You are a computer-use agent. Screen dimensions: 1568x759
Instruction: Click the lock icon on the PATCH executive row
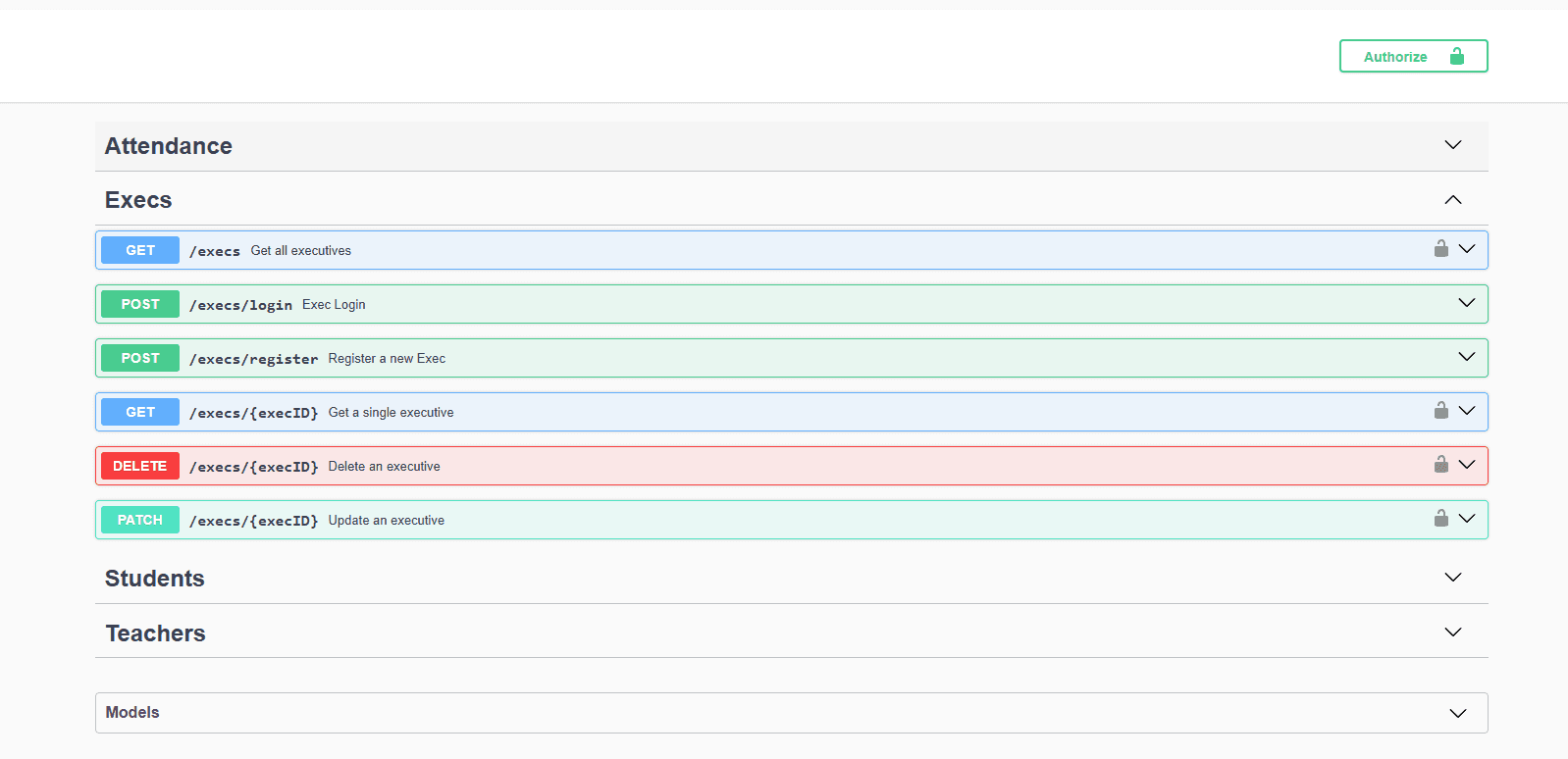[x=1440, y=519]
